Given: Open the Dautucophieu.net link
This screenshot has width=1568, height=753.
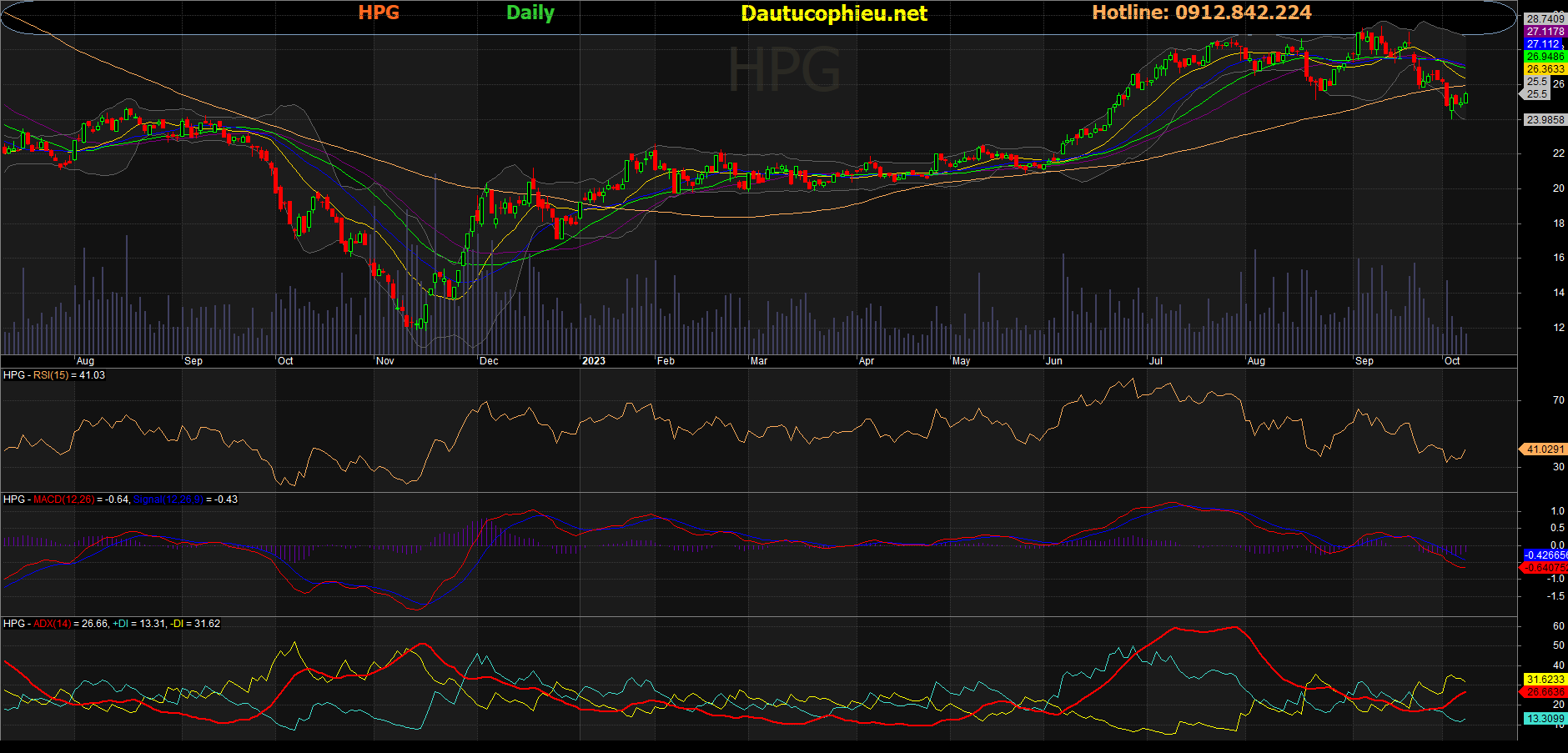Looking at the screenshot, I should point(833,13).
